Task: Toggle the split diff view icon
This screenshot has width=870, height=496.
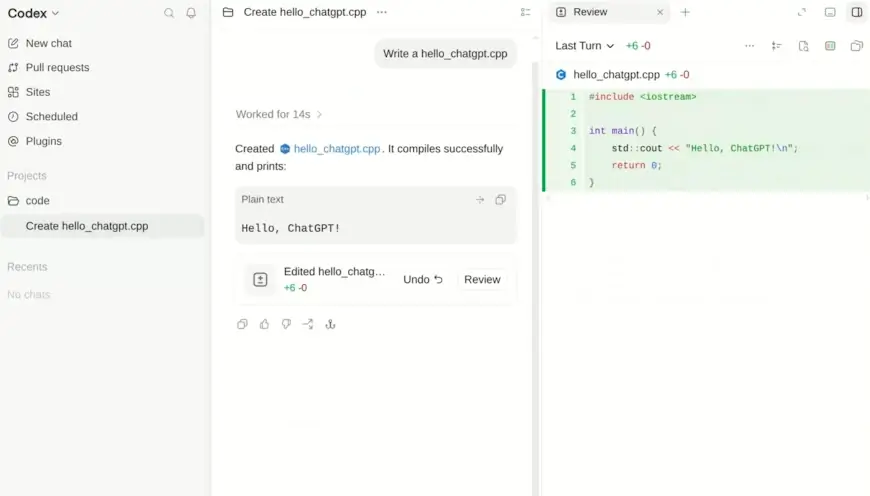Action: (830, 46)
